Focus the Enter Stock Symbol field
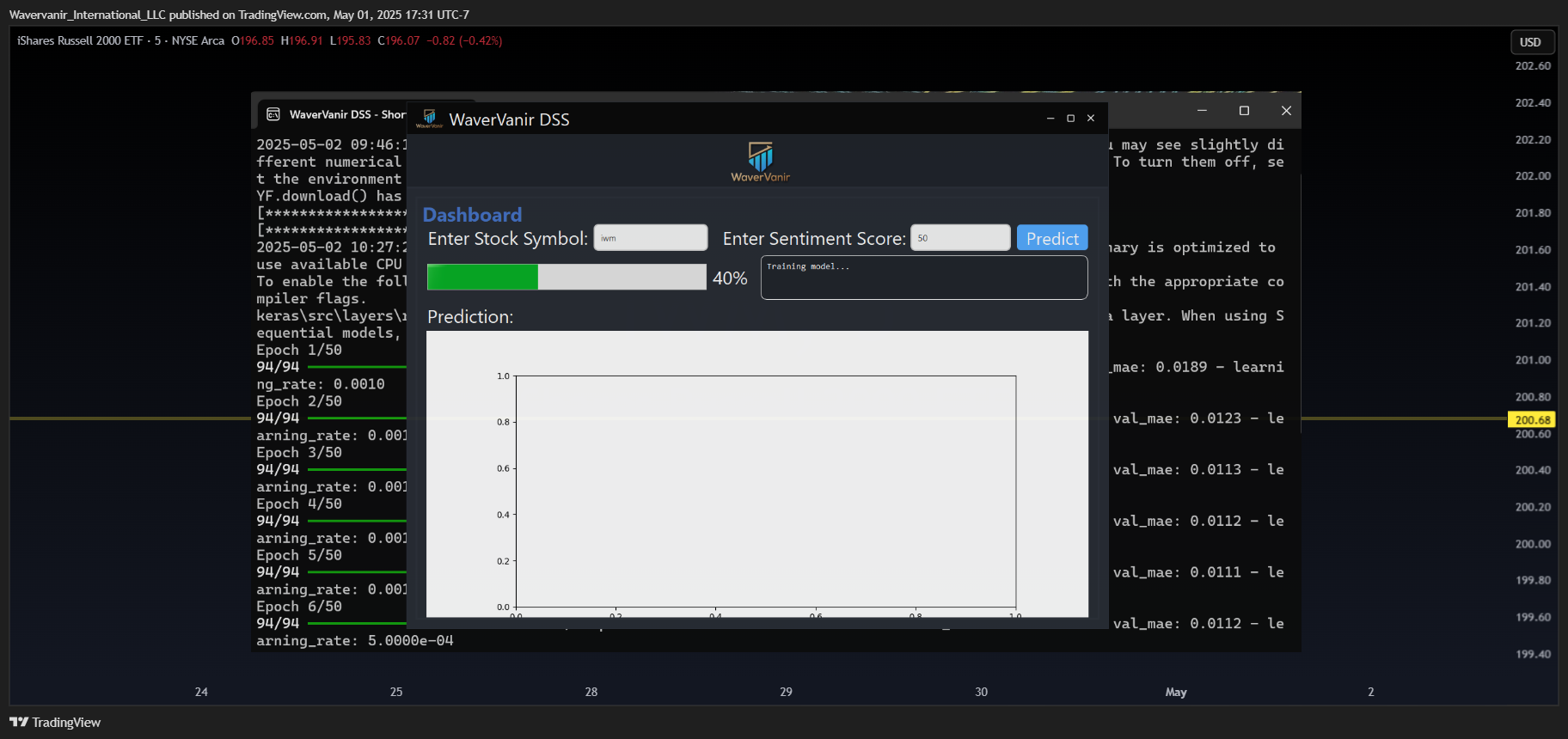The height and width of the screenshot is (739, 1568). [x=651, y=238]
